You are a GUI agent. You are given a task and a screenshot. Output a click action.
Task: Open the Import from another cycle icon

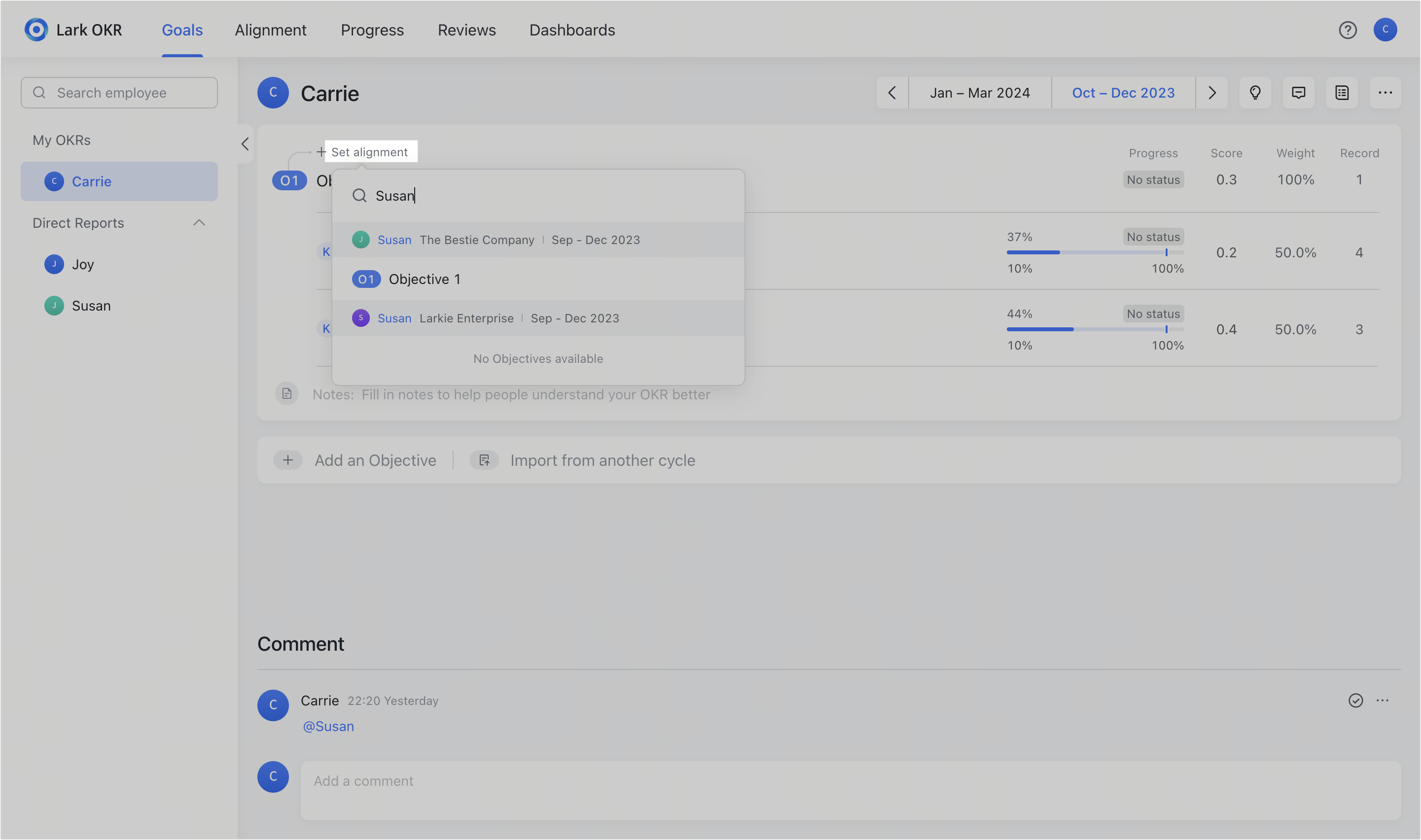tap(484, 459)
